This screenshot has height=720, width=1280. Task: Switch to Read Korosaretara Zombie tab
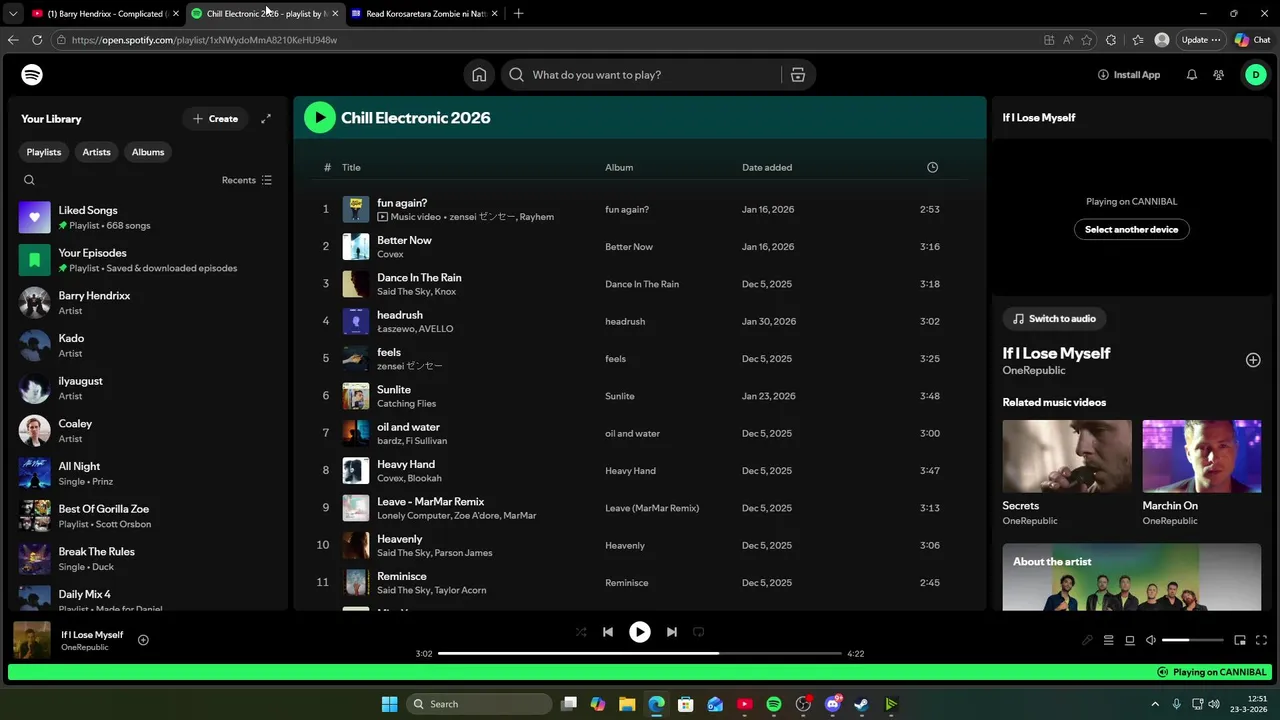[x=423, y=13]
